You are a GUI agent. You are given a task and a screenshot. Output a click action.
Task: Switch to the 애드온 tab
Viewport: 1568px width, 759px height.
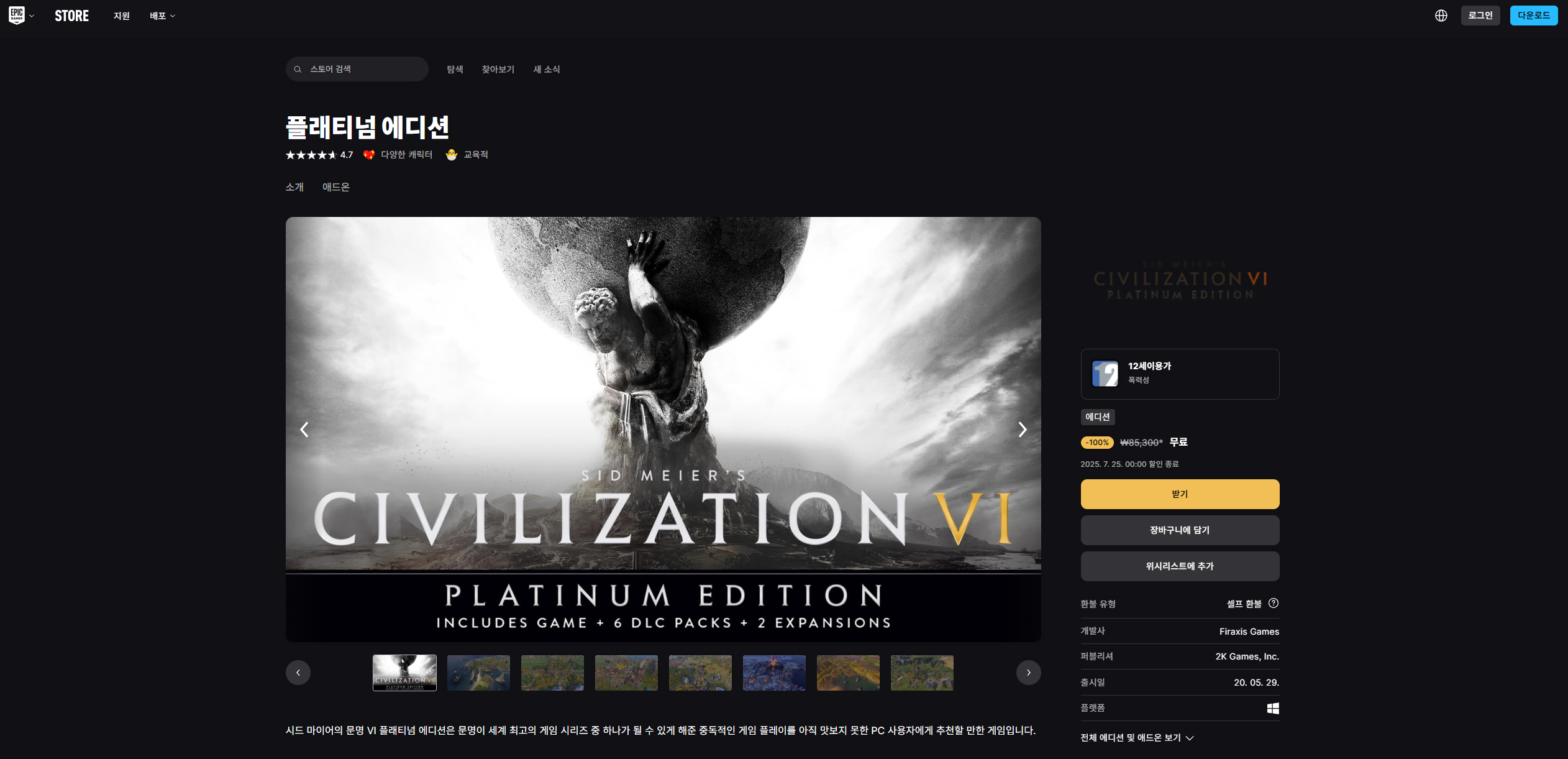click(335, 187)
